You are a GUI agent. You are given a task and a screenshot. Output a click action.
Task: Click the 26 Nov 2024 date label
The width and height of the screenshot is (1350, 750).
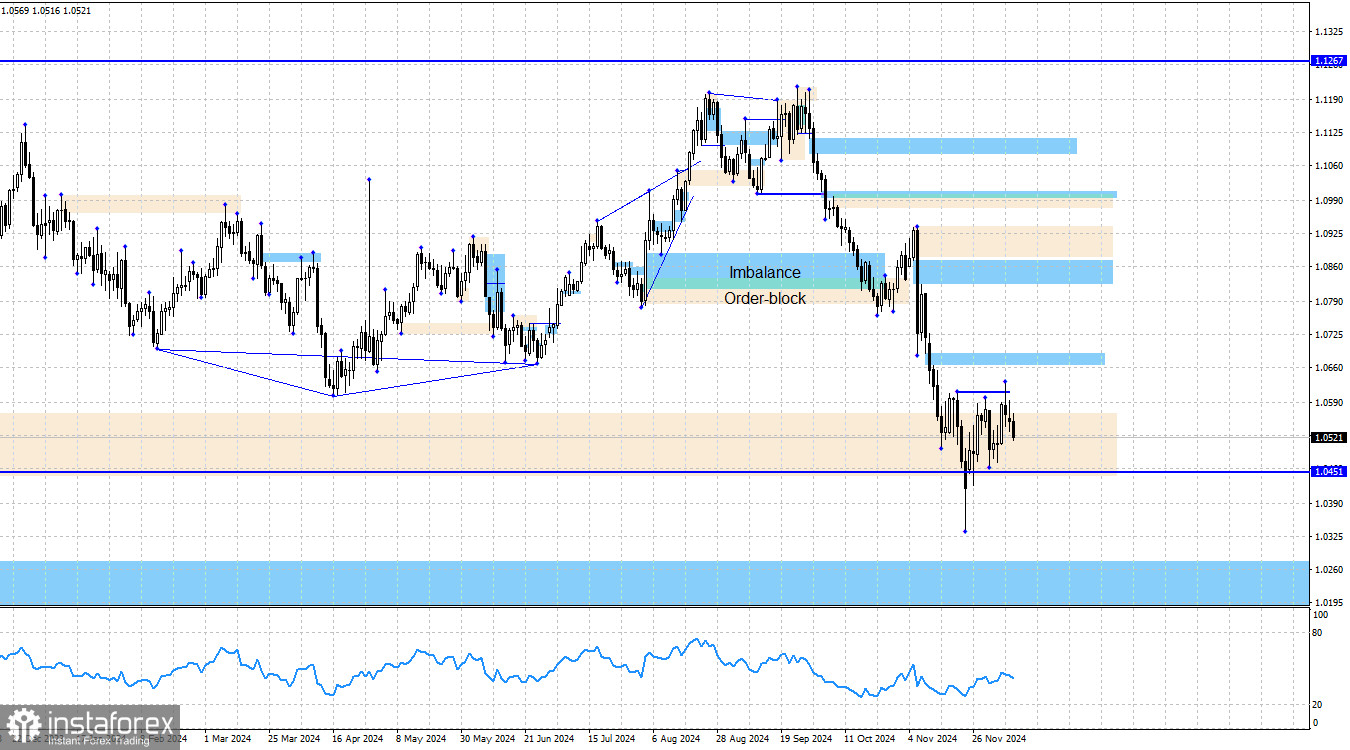pyautogui.click(x=998, y=739)
